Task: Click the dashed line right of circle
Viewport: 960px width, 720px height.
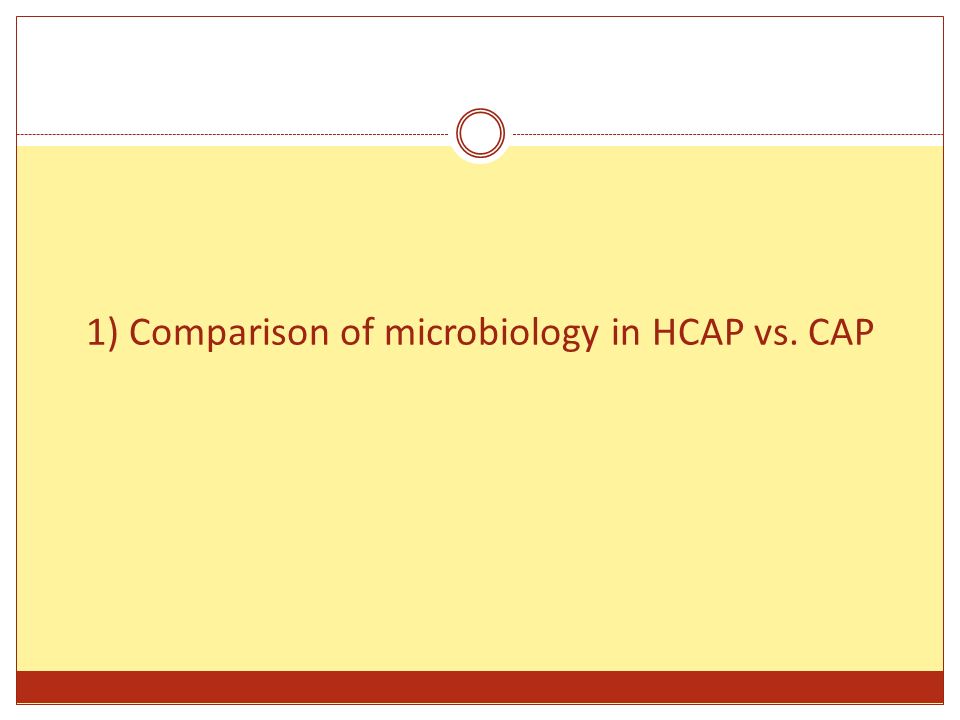Action: 728,134
